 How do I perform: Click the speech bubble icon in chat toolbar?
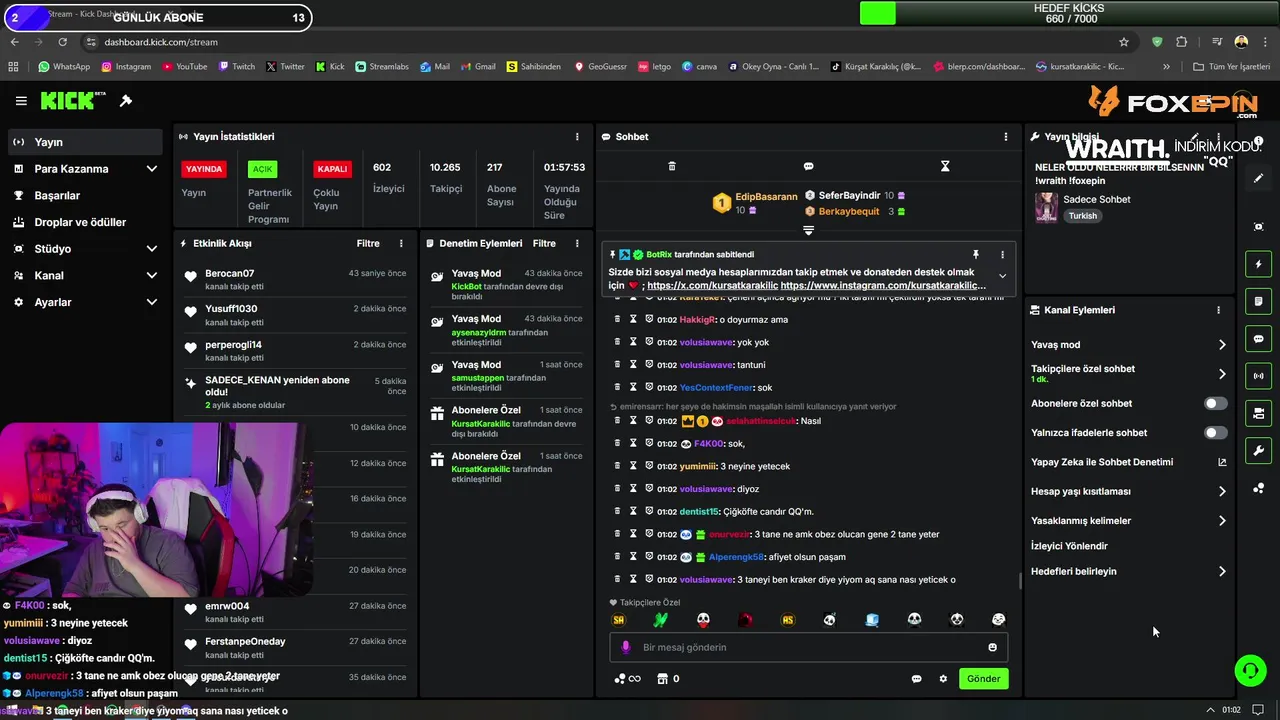[808, 166]
